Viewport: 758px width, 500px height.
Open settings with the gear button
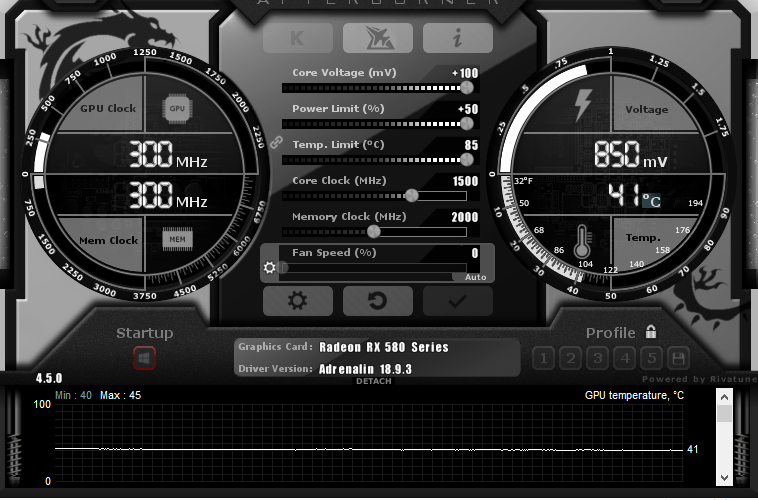tap(298, 301)
